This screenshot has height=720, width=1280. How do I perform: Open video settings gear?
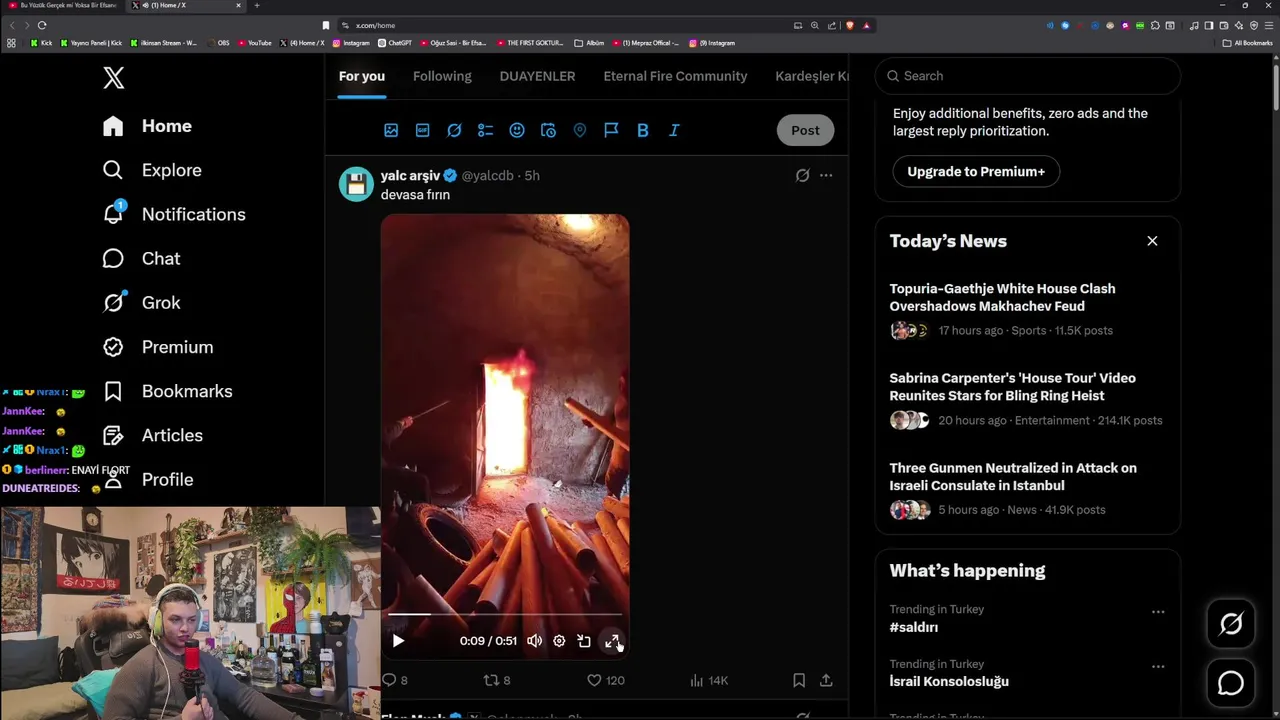point(559,641)
